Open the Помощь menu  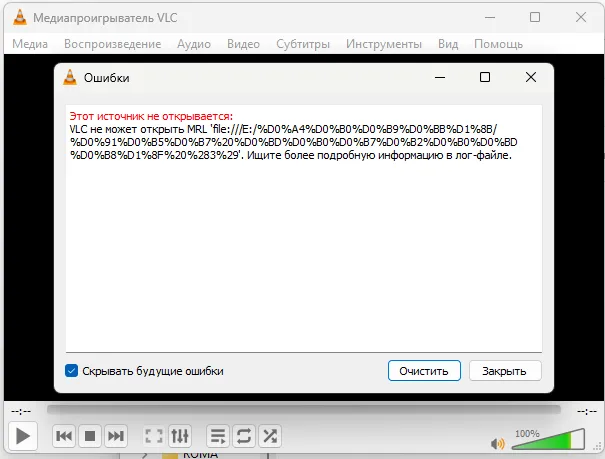click(x=499, y=44)
